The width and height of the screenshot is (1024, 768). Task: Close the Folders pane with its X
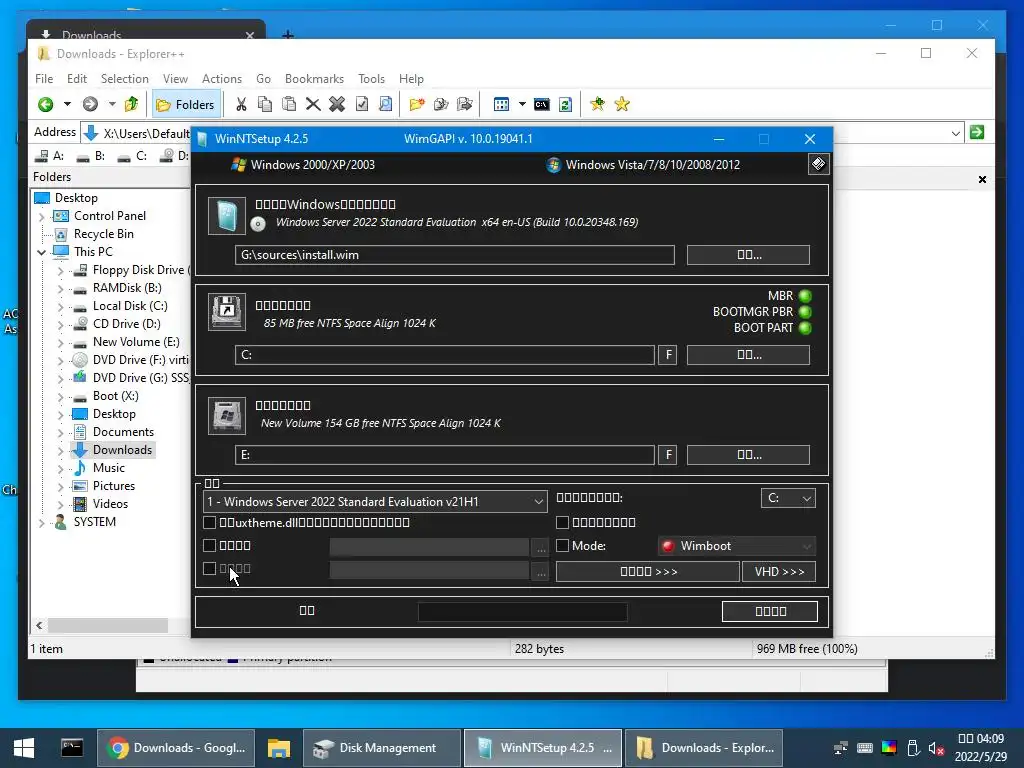[x=982, y=179]
